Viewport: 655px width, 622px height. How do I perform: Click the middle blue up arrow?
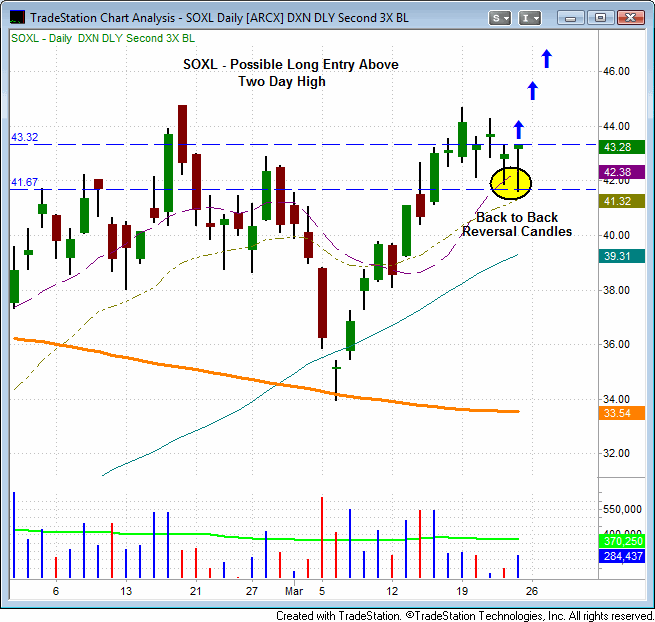coord(532,91)
